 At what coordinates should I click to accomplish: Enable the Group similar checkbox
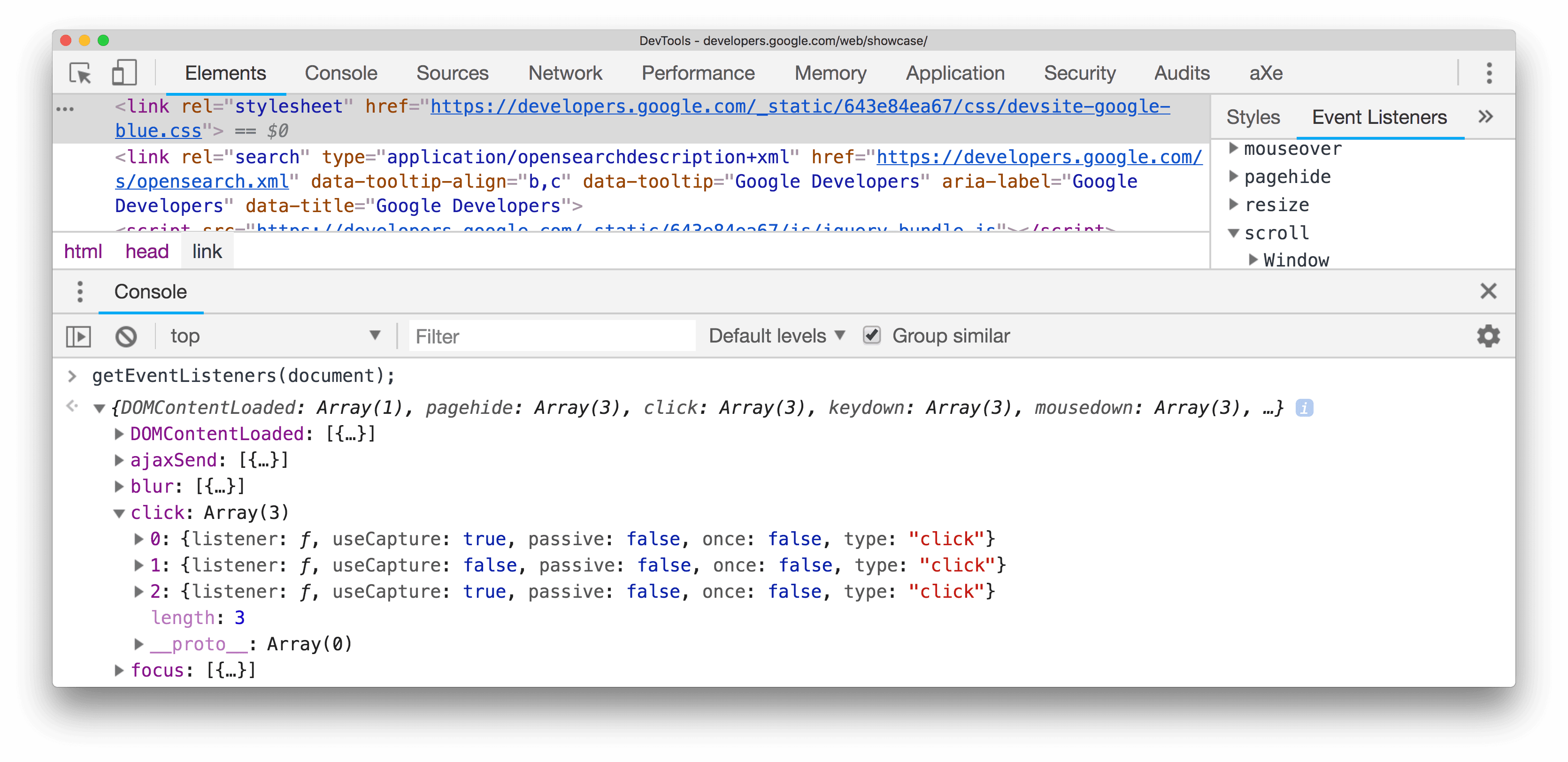click(870, 335)
